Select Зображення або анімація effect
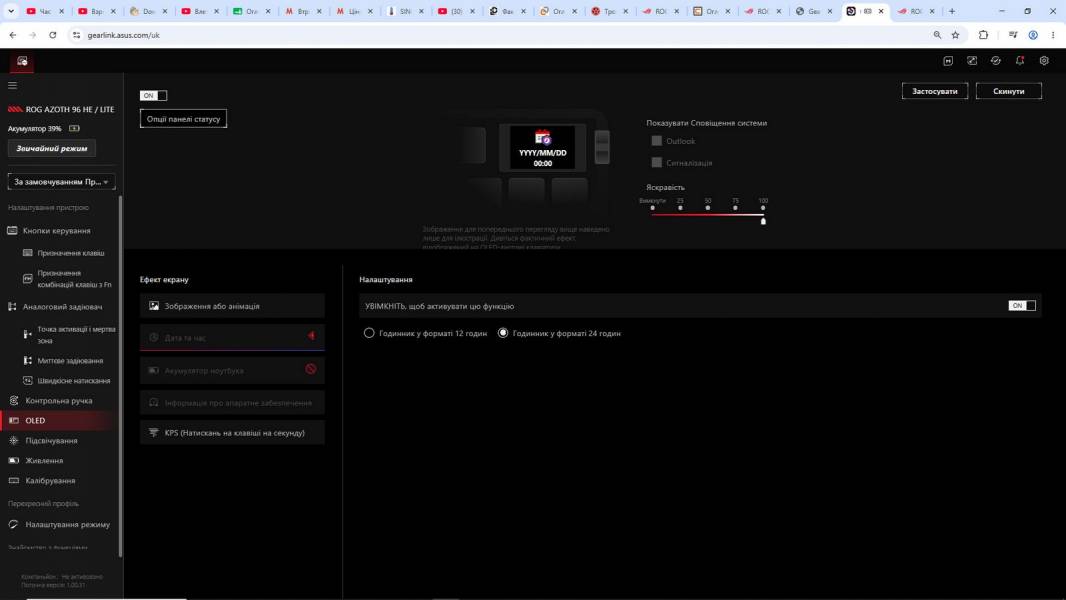 pyautogui.click(x=233, y=306)
